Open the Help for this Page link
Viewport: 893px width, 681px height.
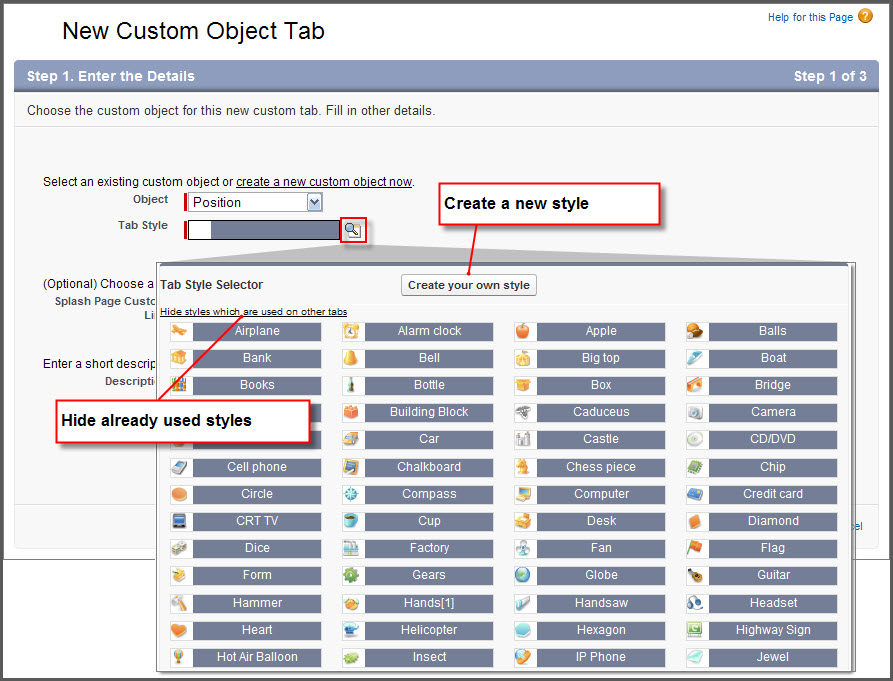tap(810, 17)
